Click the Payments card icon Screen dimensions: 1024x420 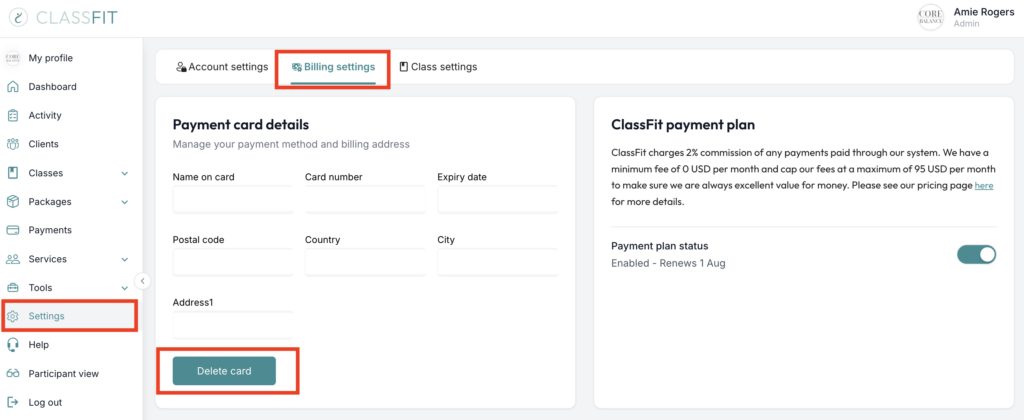tap(12, 231)
